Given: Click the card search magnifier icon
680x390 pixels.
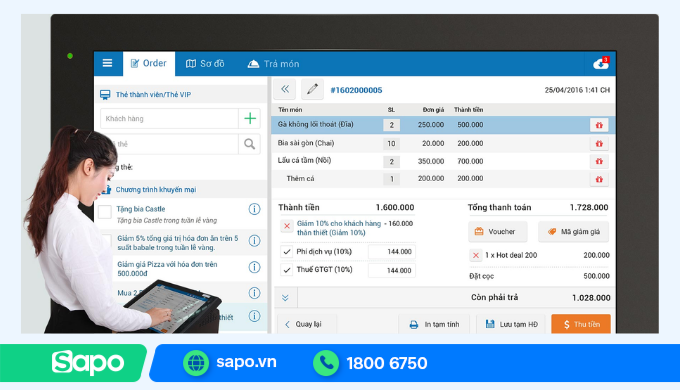Looking at the screenshot, I should coord(249,144).
